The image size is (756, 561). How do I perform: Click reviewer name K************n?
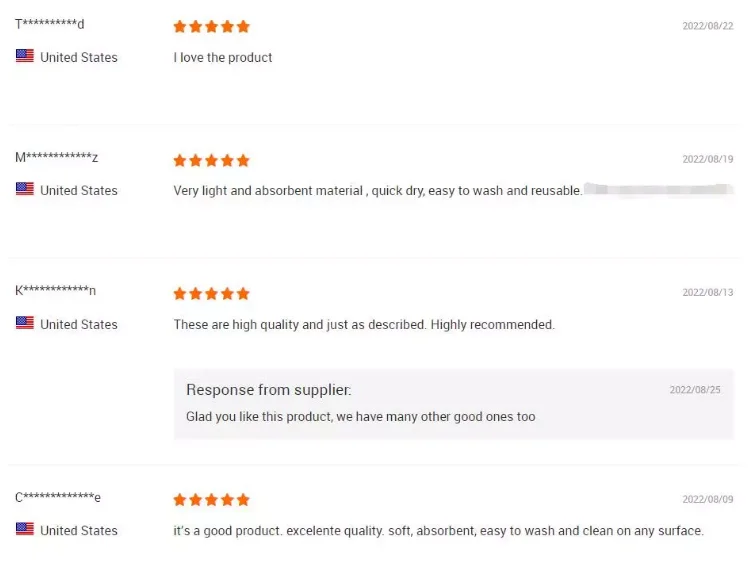(55, 291)
